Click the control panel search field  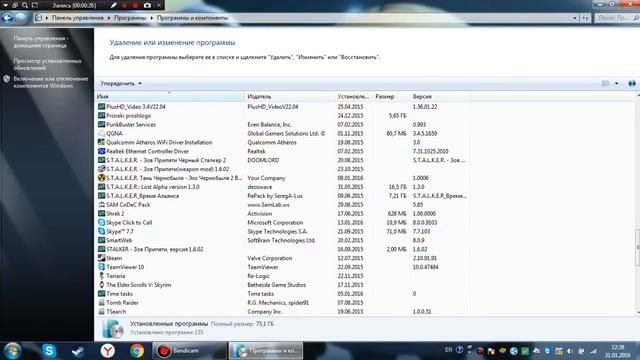616,18
